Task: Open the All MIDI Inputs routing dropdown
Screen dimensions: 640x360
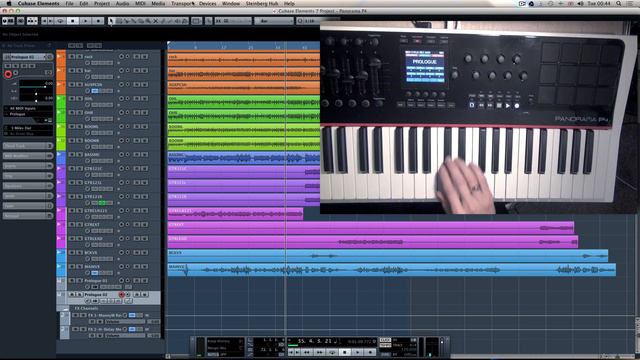Action: click(28, 109)
